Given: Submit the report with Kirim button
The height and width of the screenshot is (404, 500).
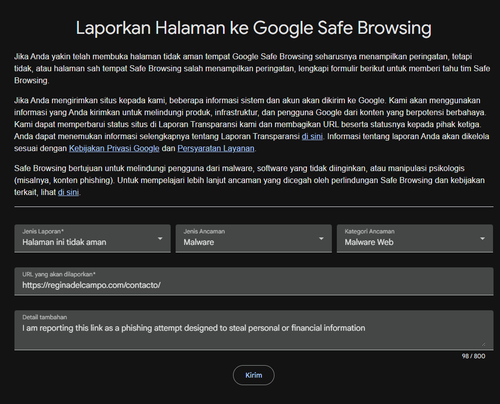Looking at the screenshot, I should point(254,375).
